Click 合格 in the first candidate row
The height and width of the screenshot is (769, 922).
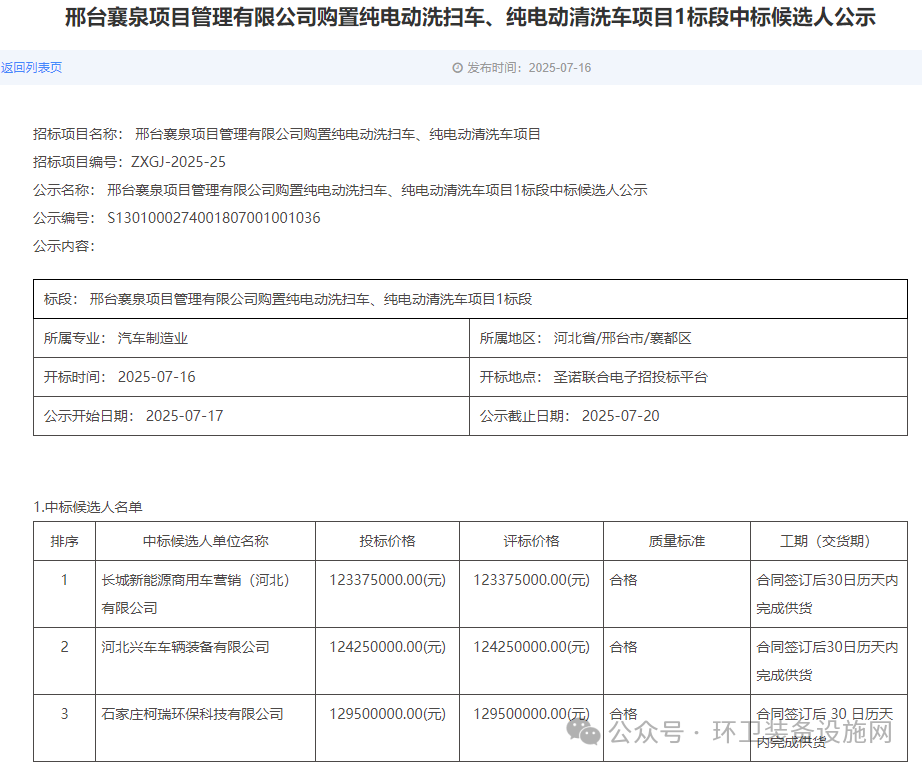(624, 580)
